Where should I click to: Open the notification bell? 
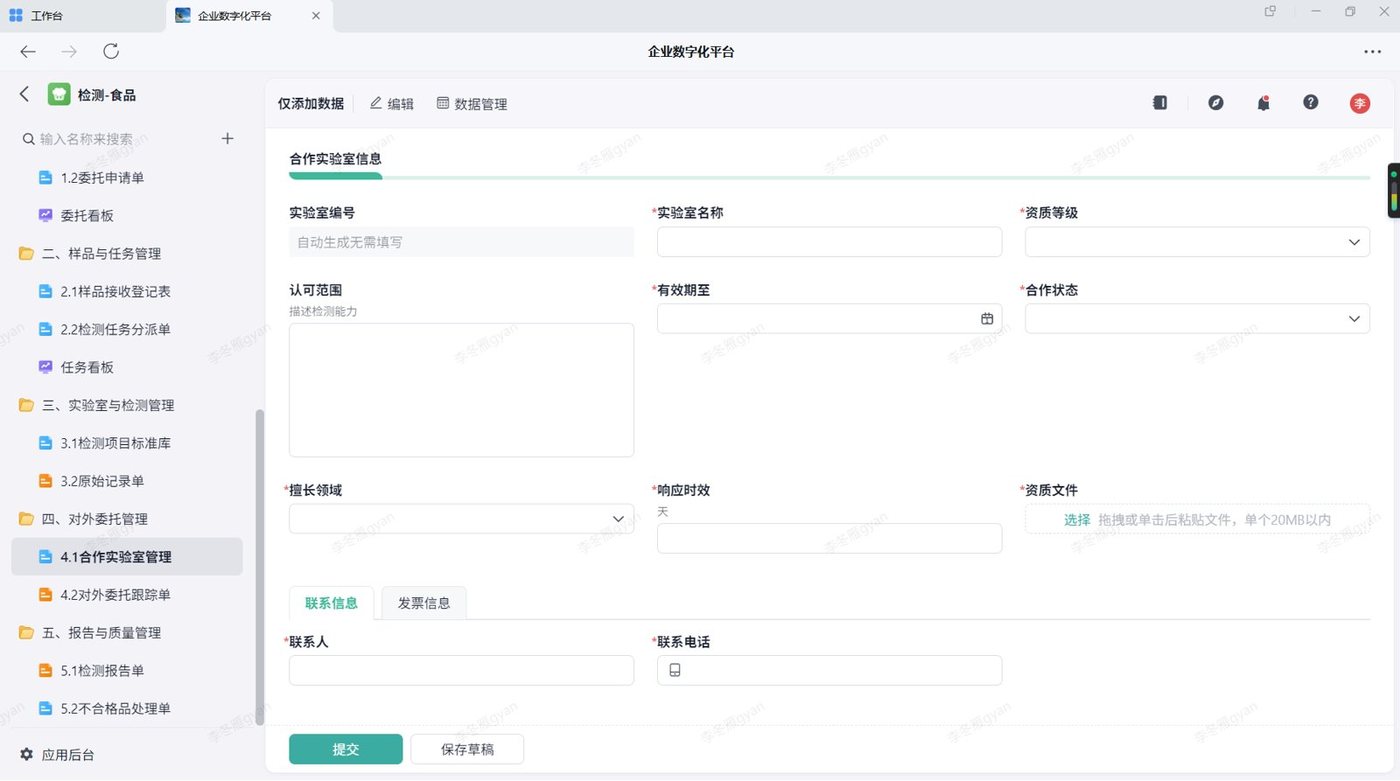1263,103
